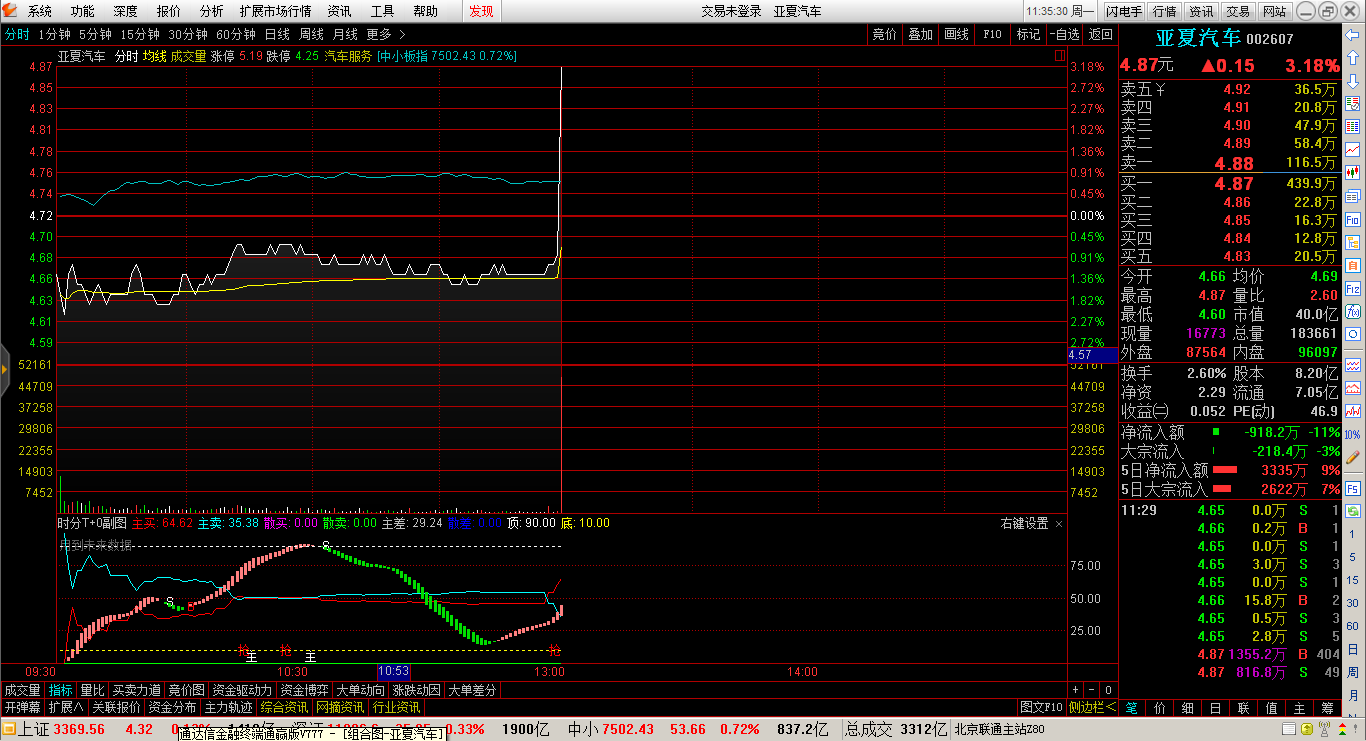Open the 功能 menu
This screenshot has height=741, width=1366.
(x=83, y=11)
